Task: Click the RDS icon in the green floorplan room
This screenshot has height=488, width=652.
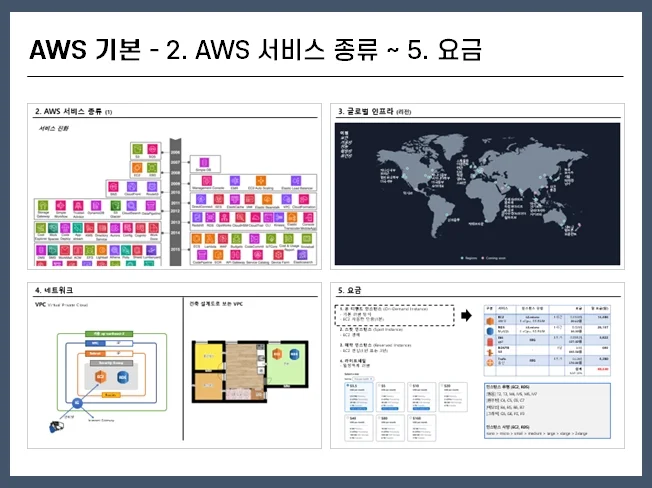Action: 294,354
